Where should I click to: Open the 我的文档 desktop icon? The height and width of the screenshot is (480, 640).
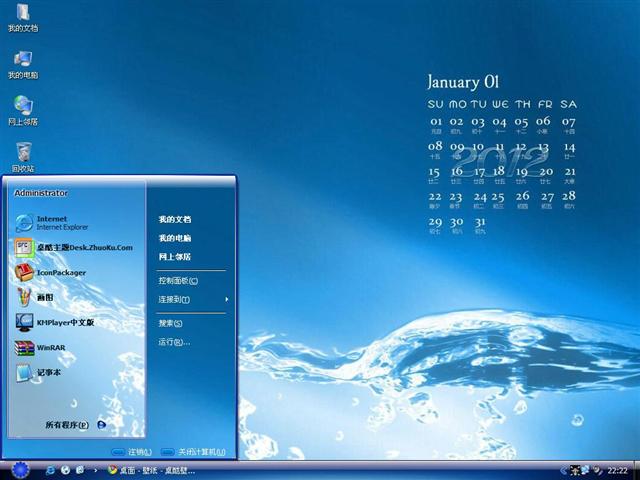(23, 16)
